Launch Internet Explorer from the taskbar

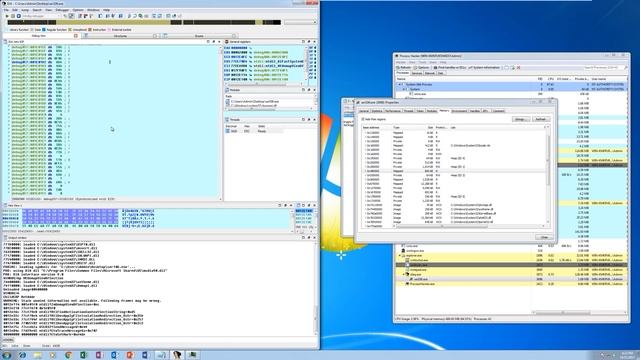coord(22,355)
